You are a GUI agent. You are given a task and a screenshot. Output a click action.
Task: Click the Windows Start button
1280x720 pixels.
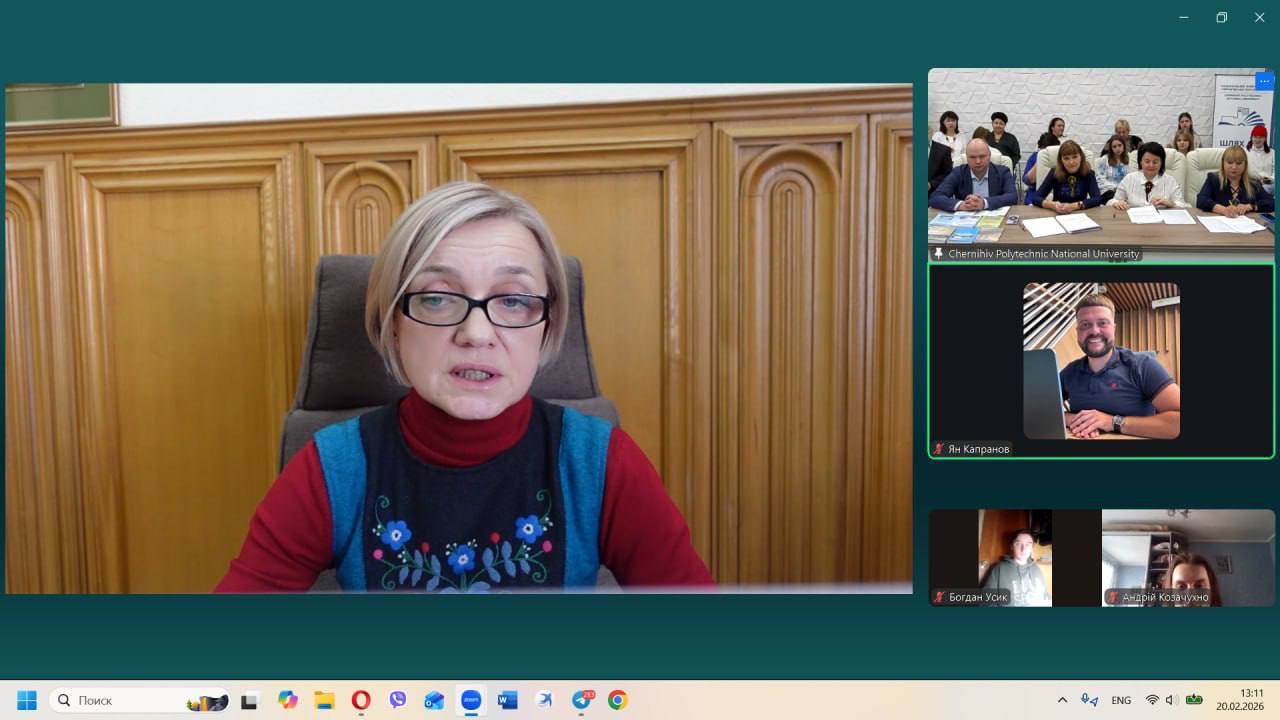pyautogui.click(x=27, y=700)
